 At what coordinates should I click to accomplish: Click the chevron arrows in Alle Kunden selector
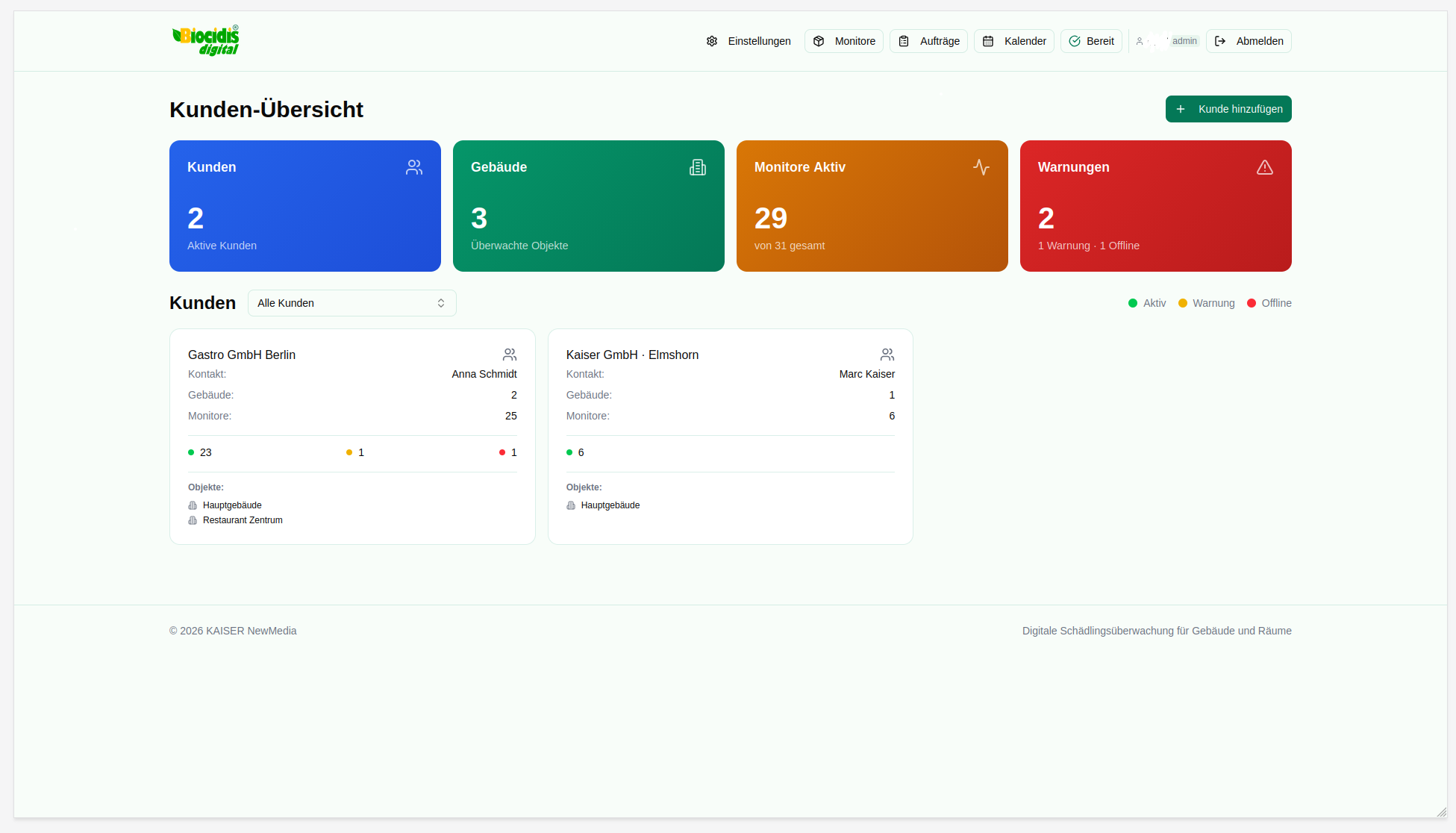441,303
